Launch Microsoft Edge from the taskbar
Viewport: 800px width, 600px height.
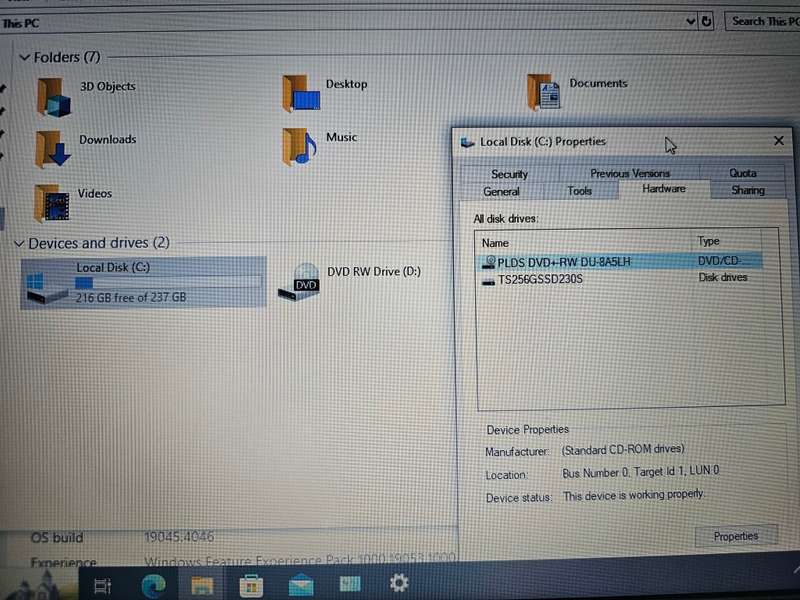(154, 585)
